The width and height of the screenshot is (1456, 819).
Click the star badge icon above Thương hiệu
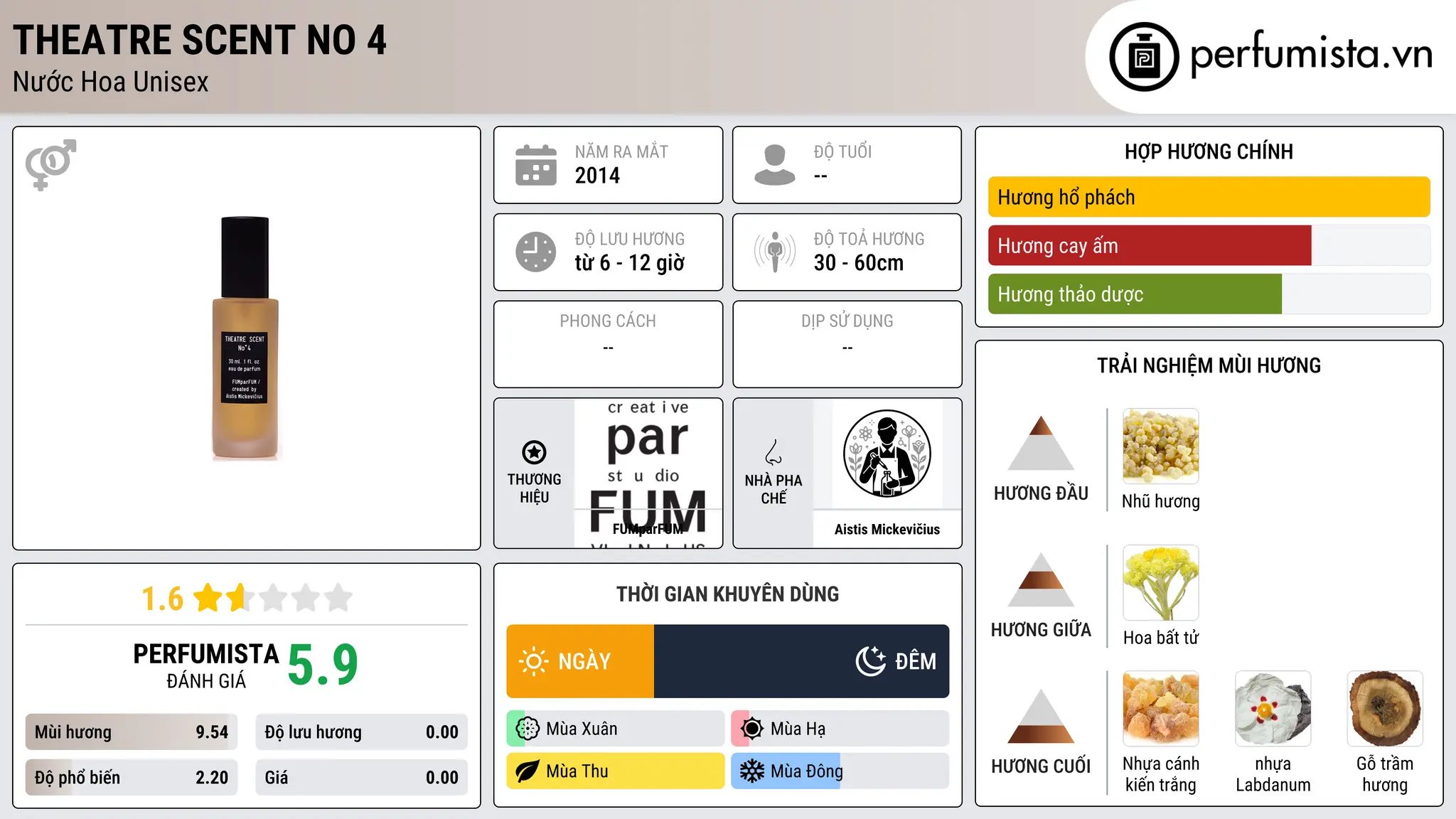[x=534, y=451]
